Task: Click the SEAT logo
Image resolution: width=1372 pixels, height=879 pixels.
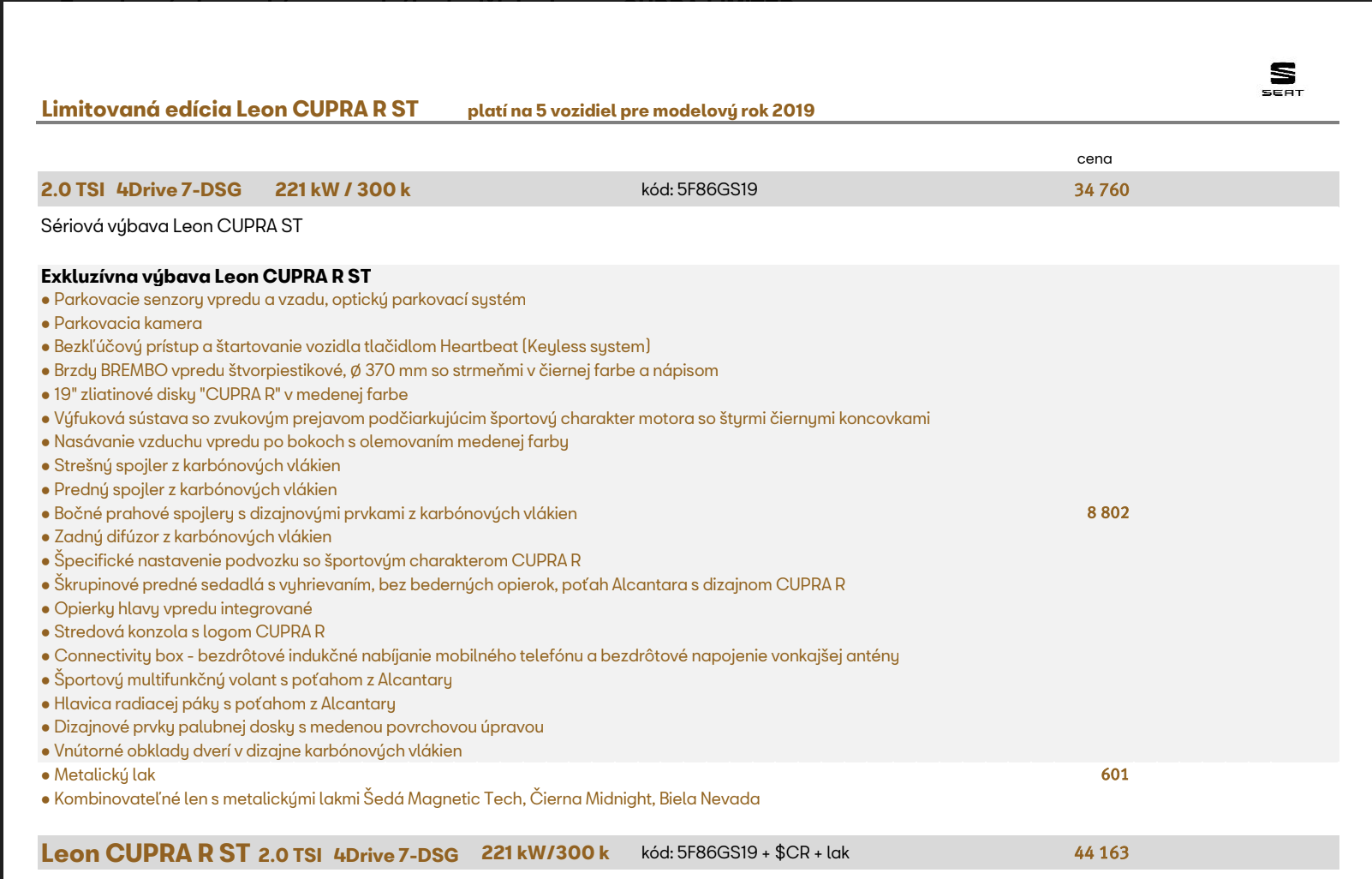Action: click(1282, 79)
